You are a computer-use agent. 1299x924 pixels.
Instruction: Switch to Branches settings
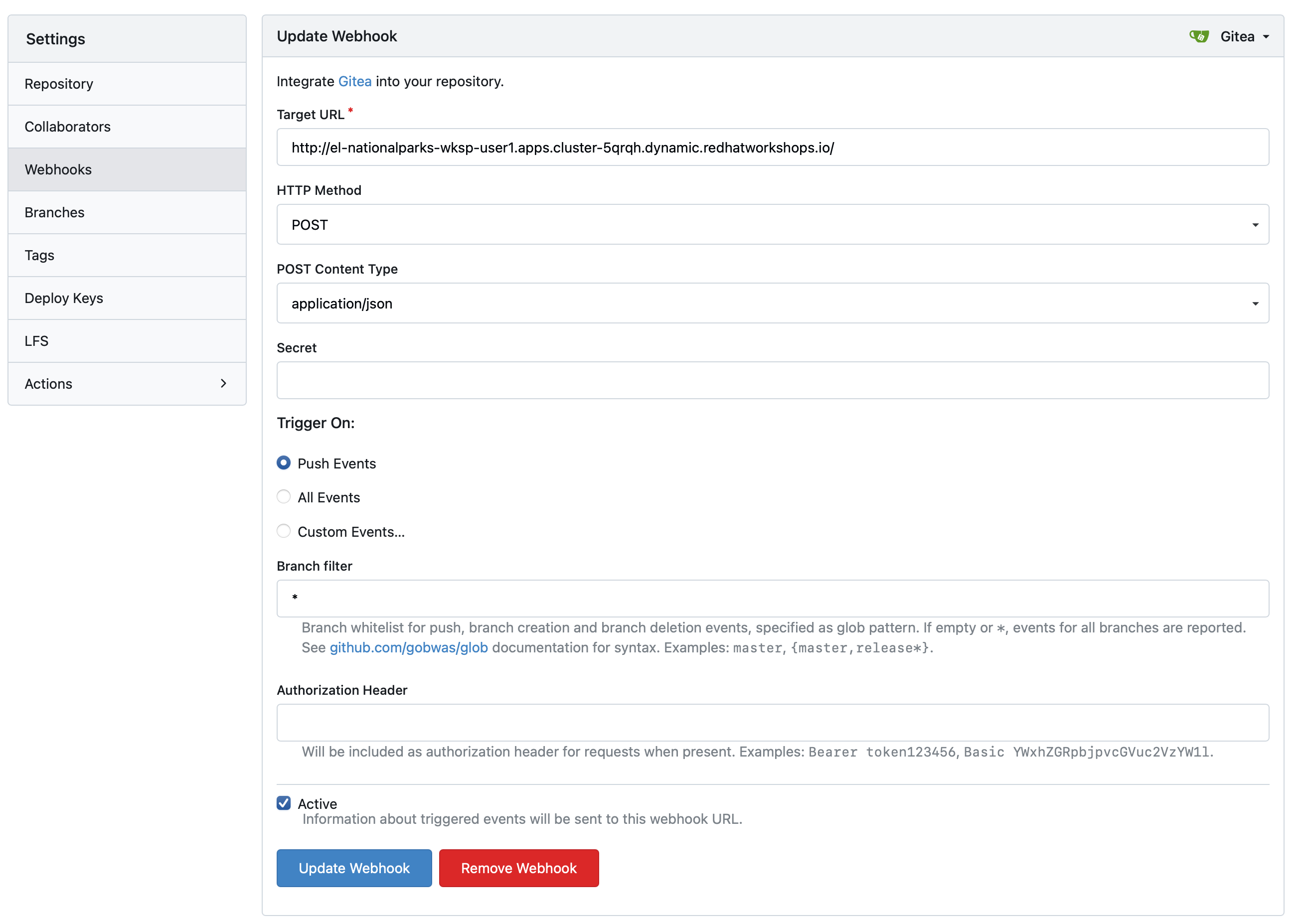[x=55, y=212]
